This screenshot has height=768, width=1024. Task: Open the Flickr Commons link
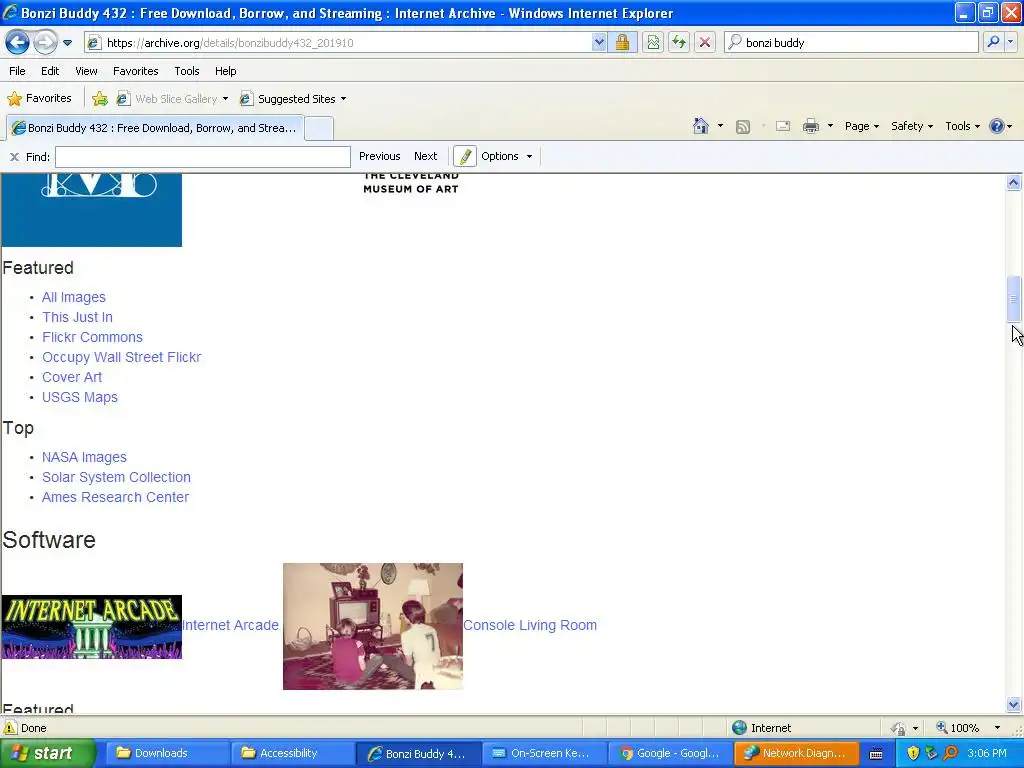point(92,337)
